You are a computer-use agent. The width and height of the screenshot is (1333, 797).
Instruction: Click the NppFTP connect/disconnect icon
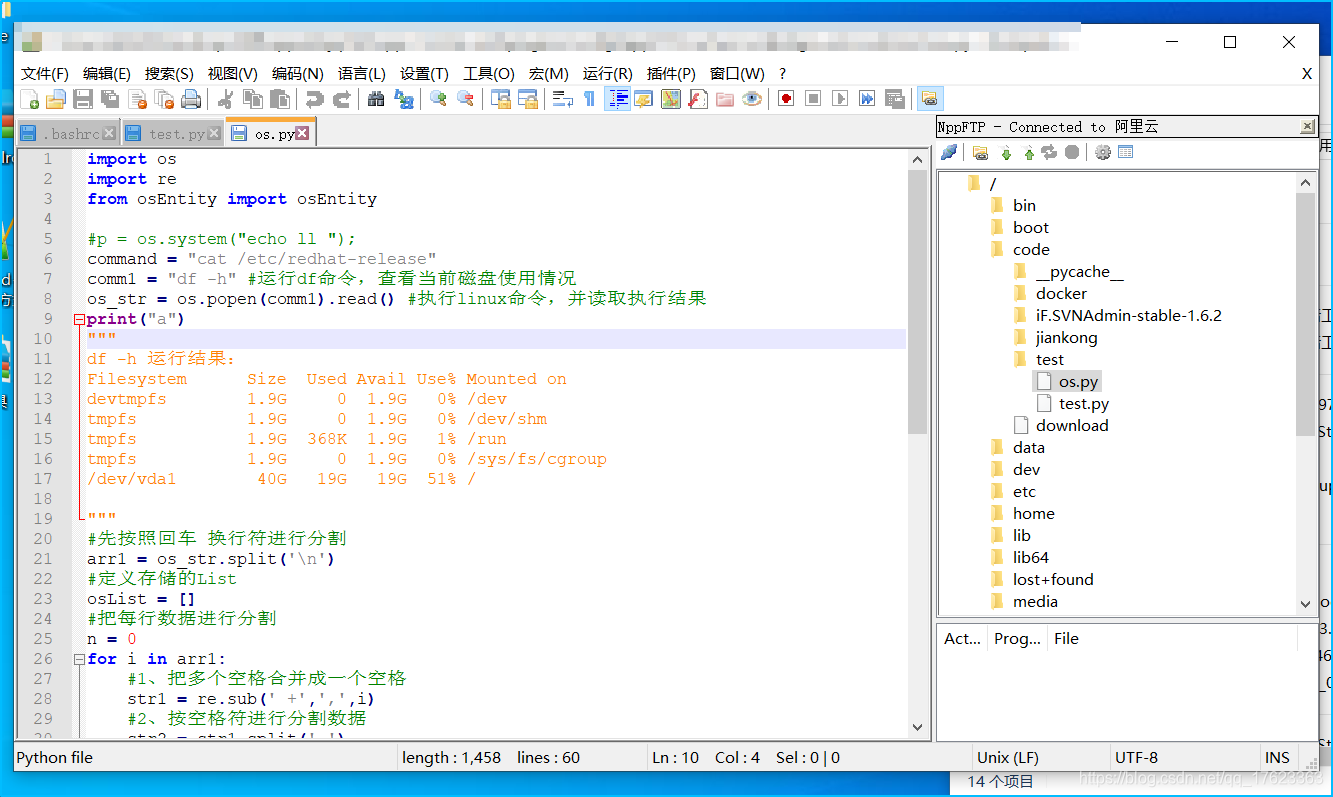(949, 152)
